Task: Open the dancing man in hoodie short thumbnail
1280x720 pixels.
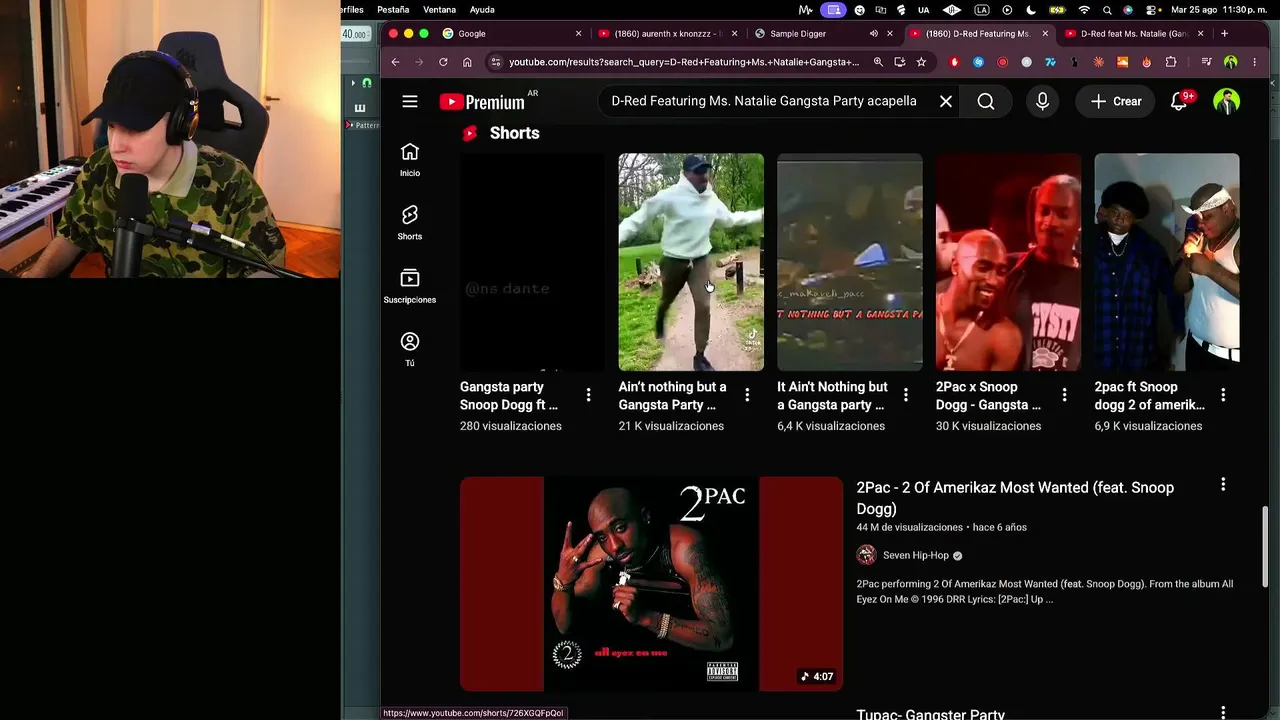Action: pyautogui.click(x=691, y=262)
